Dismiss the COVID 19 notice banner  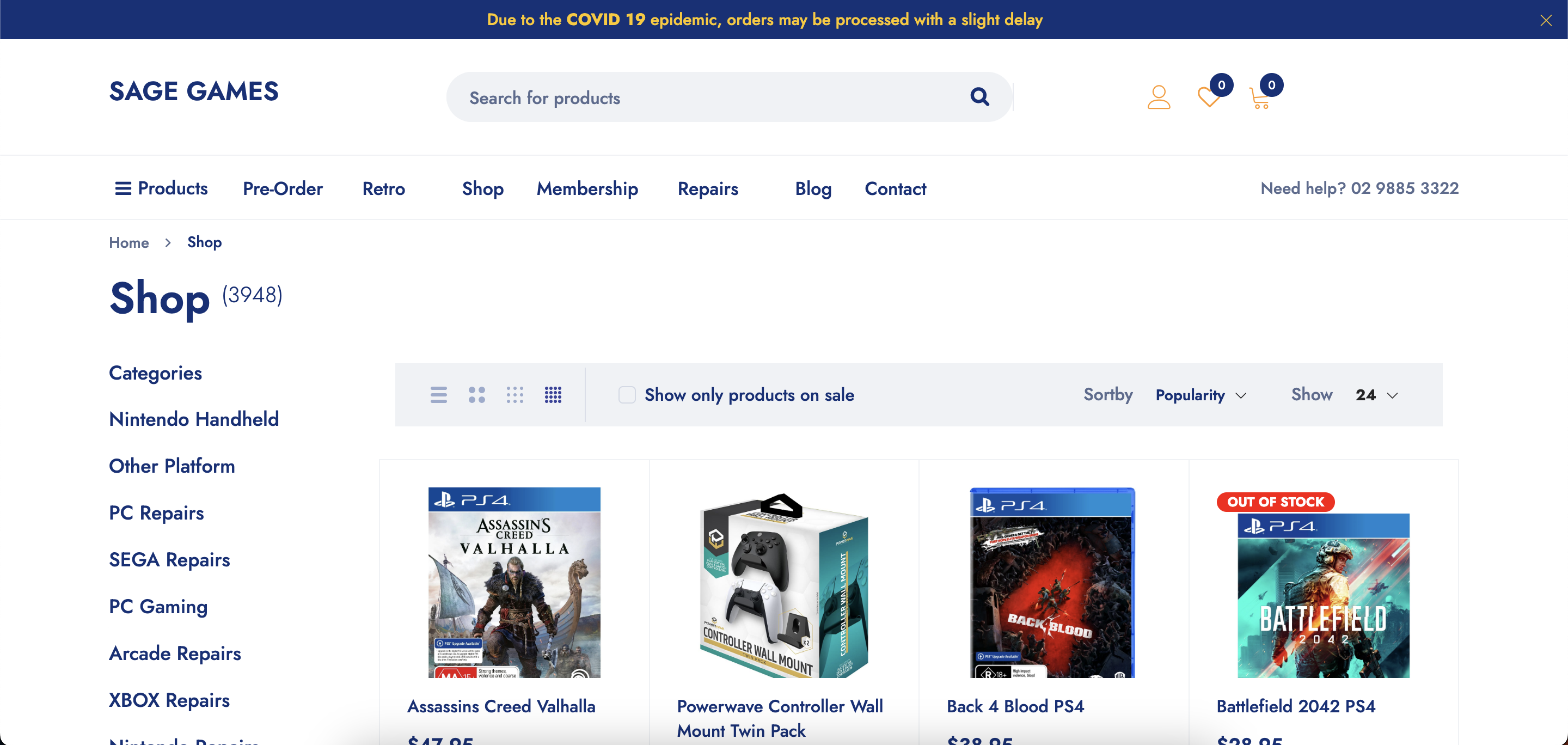click(1546, 20)
